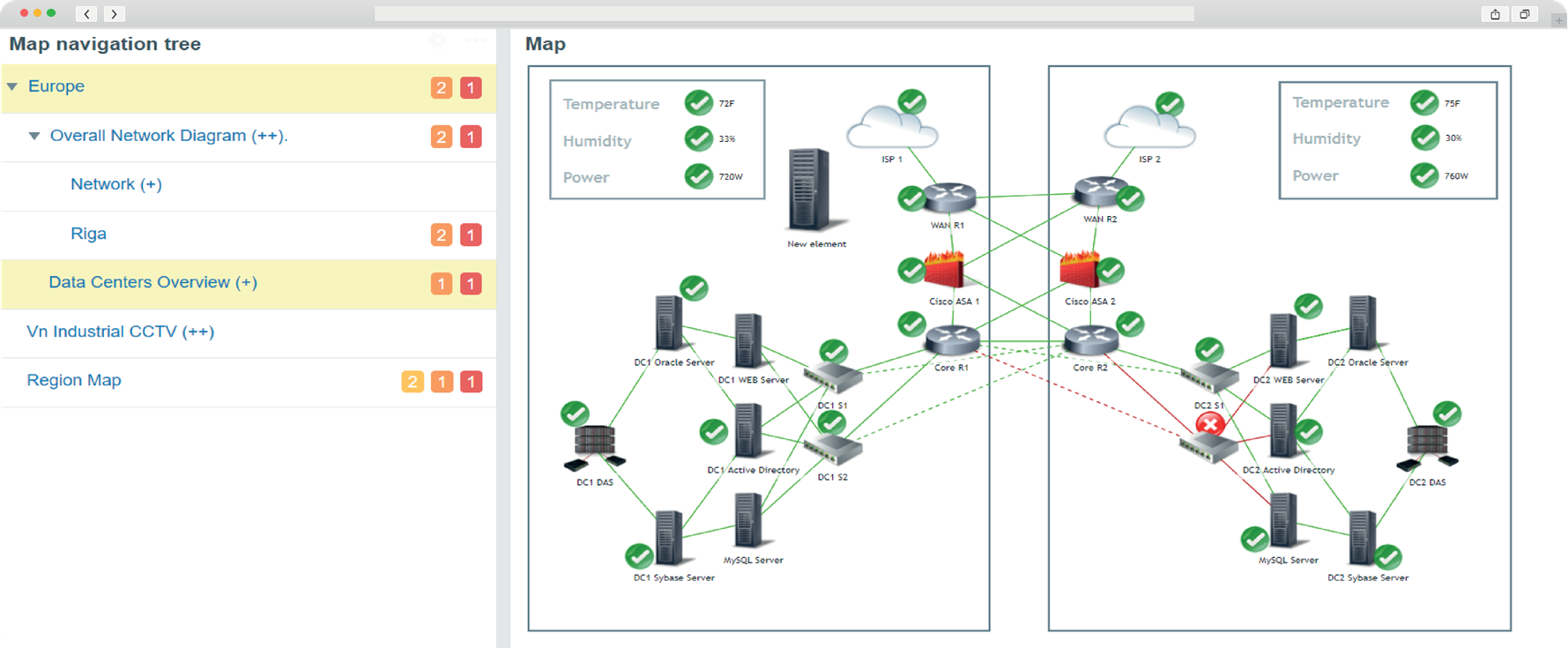The width and height of the screenshot is (1568, 648).
Task: Open the Region Map link
Action: pyautogui.click(x=74, y=380)
